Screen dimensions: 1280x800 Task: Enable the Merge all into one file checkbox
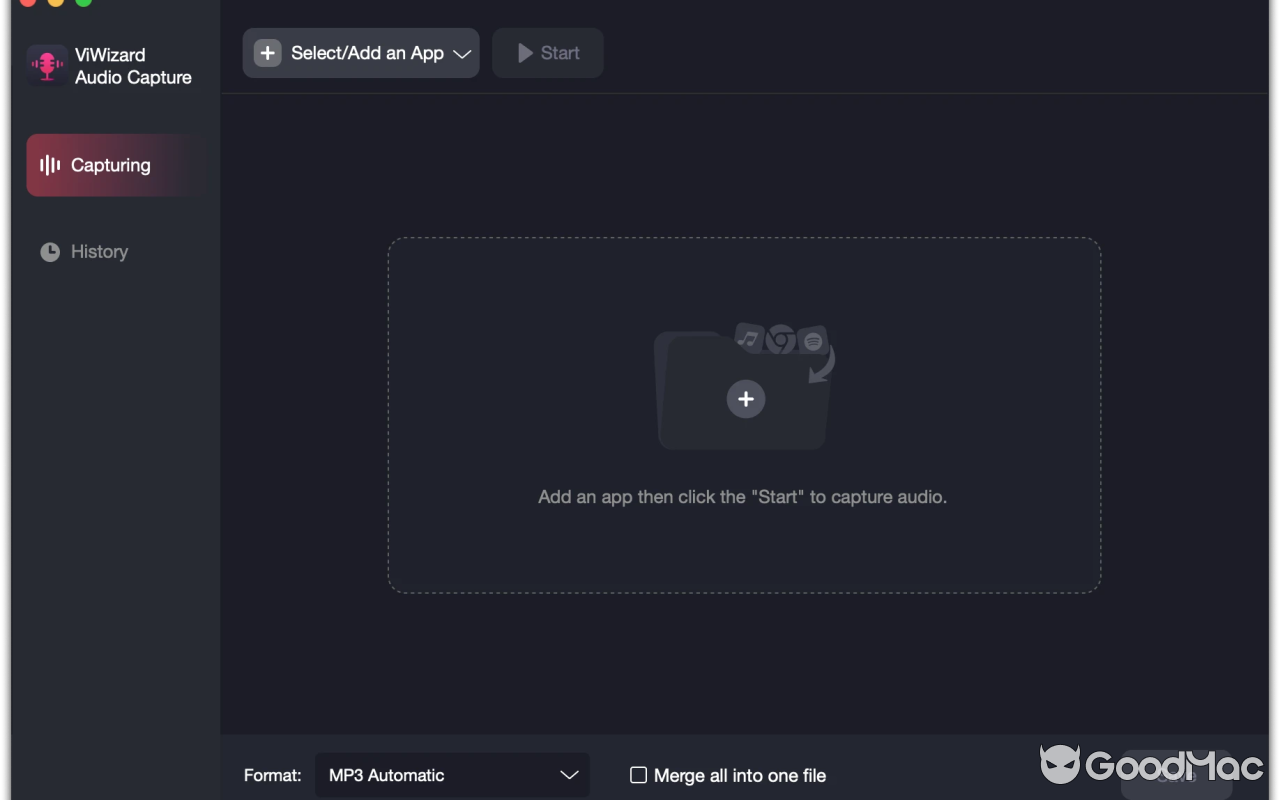pos(637,775)
